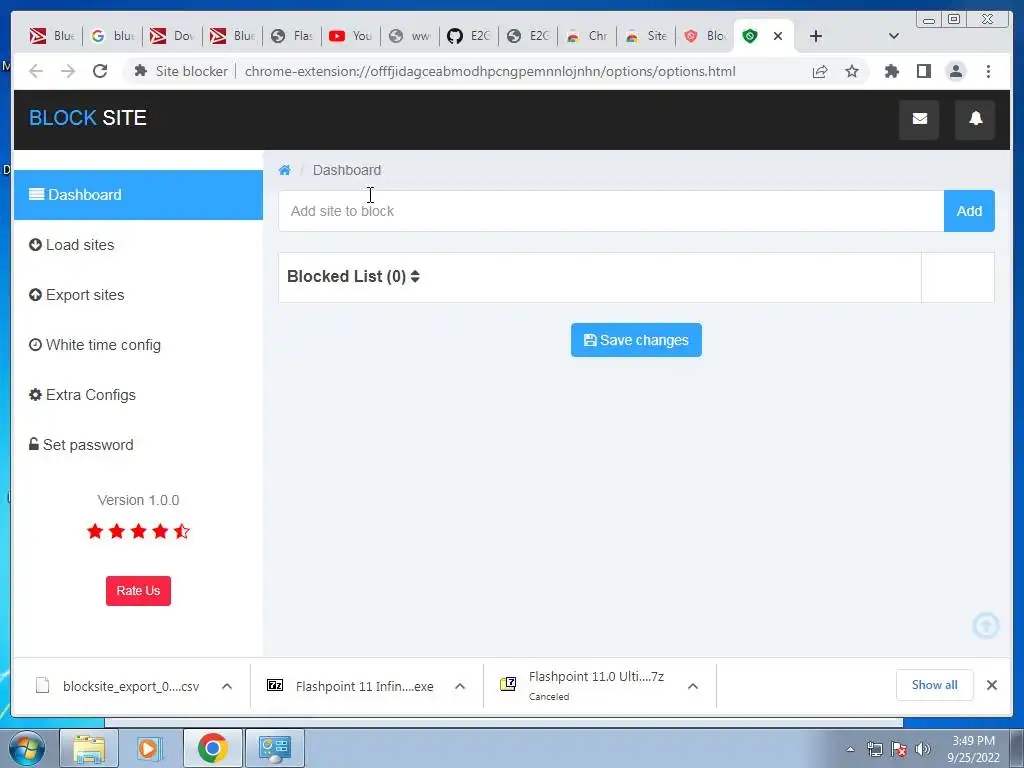
Task: Reload the page
Action: tap(100, 71)
